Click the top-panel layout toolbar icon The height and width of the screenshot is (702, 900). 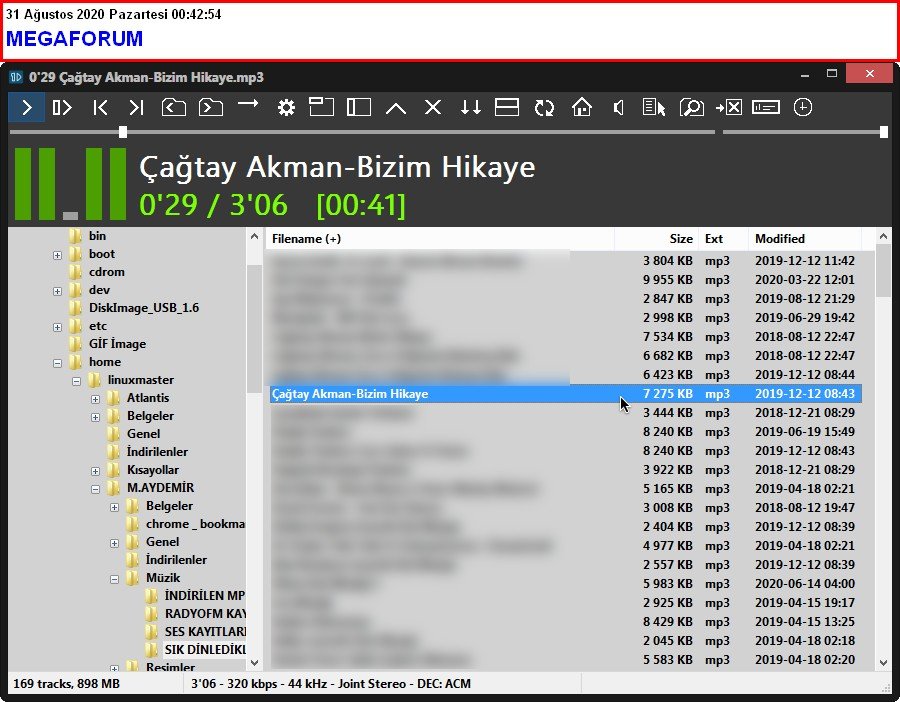[321, 107]
